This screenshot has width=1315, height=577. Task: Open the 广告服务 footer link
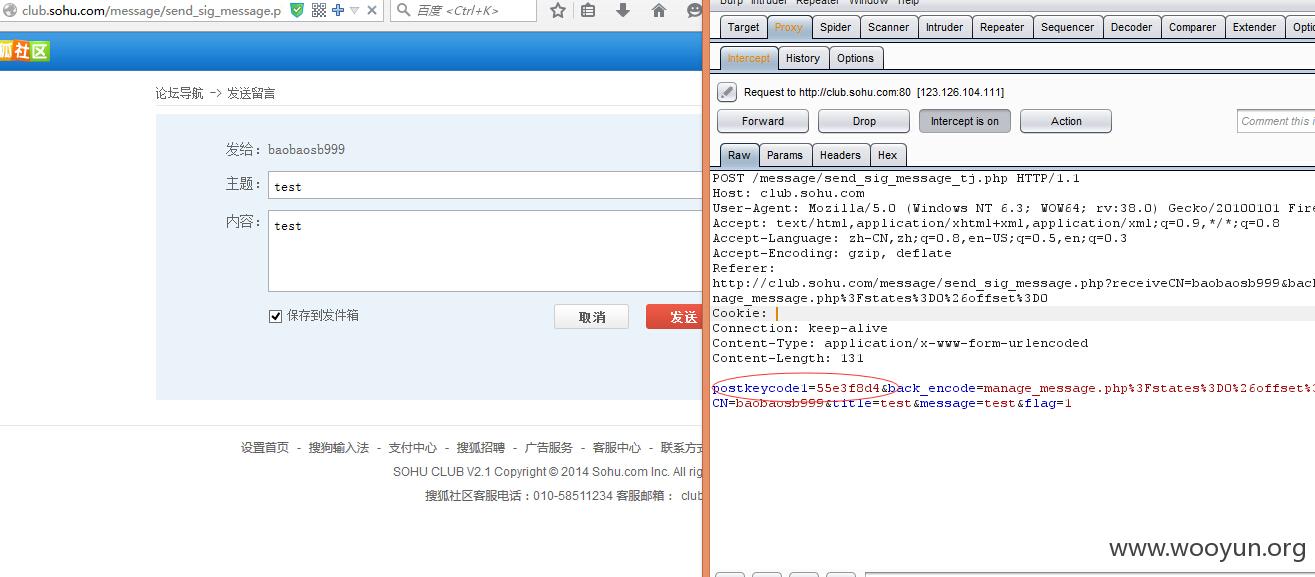549,448
